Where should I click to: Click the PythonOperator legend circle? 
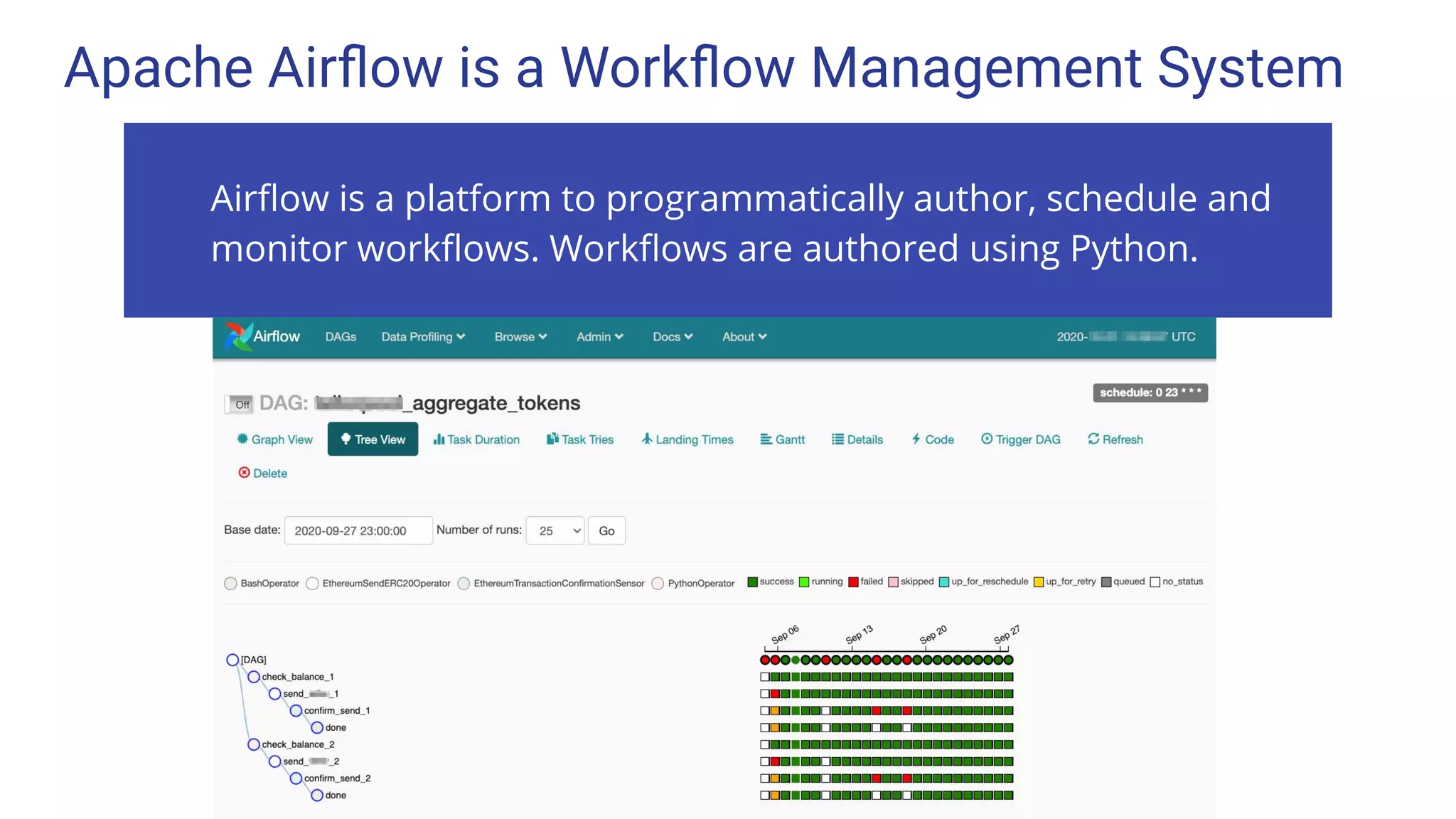[x=658, y=584]
